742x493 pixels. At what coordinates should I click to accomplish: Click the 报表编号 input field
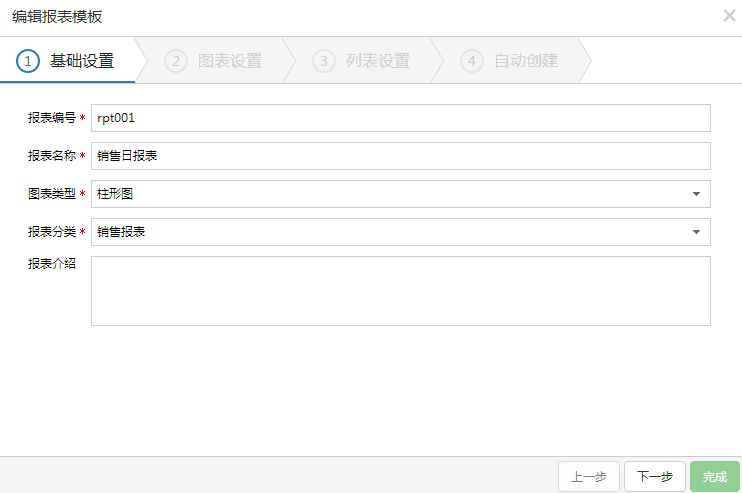401,118
